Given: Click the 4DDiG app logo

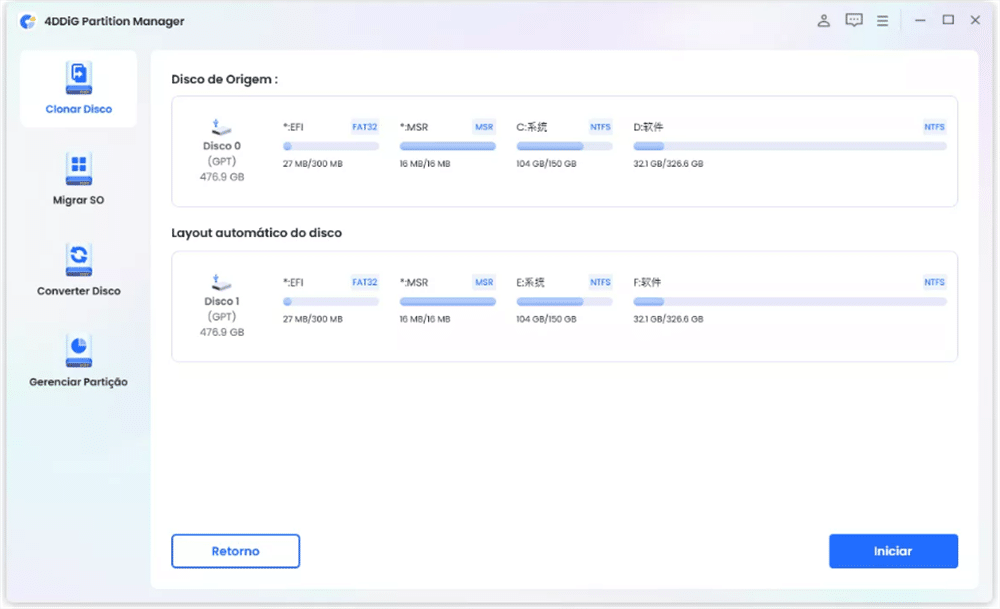Looking at the screenshot, I should tap(27, 21).
